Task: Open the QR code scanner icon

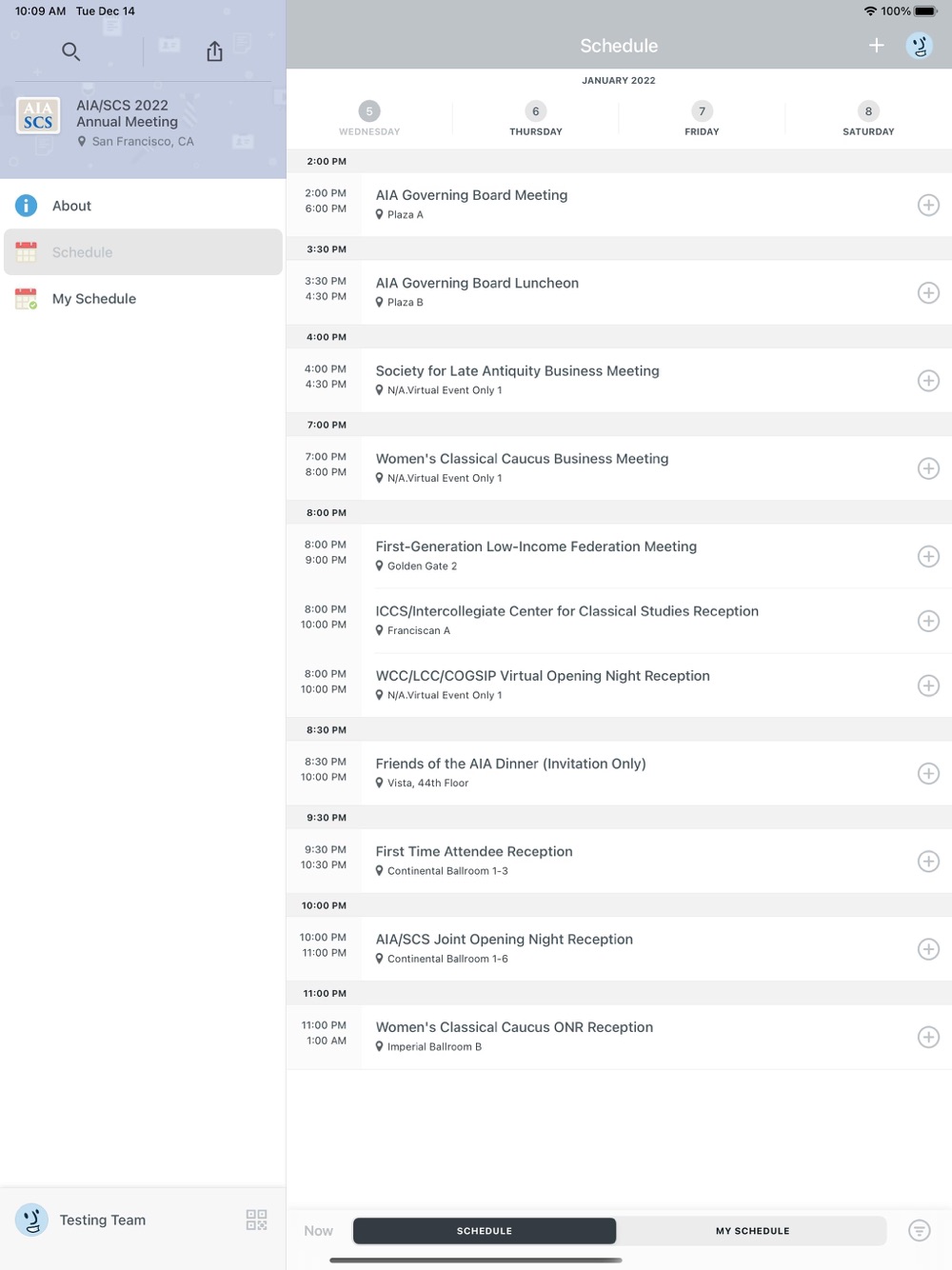Action: pos(257,1220)
